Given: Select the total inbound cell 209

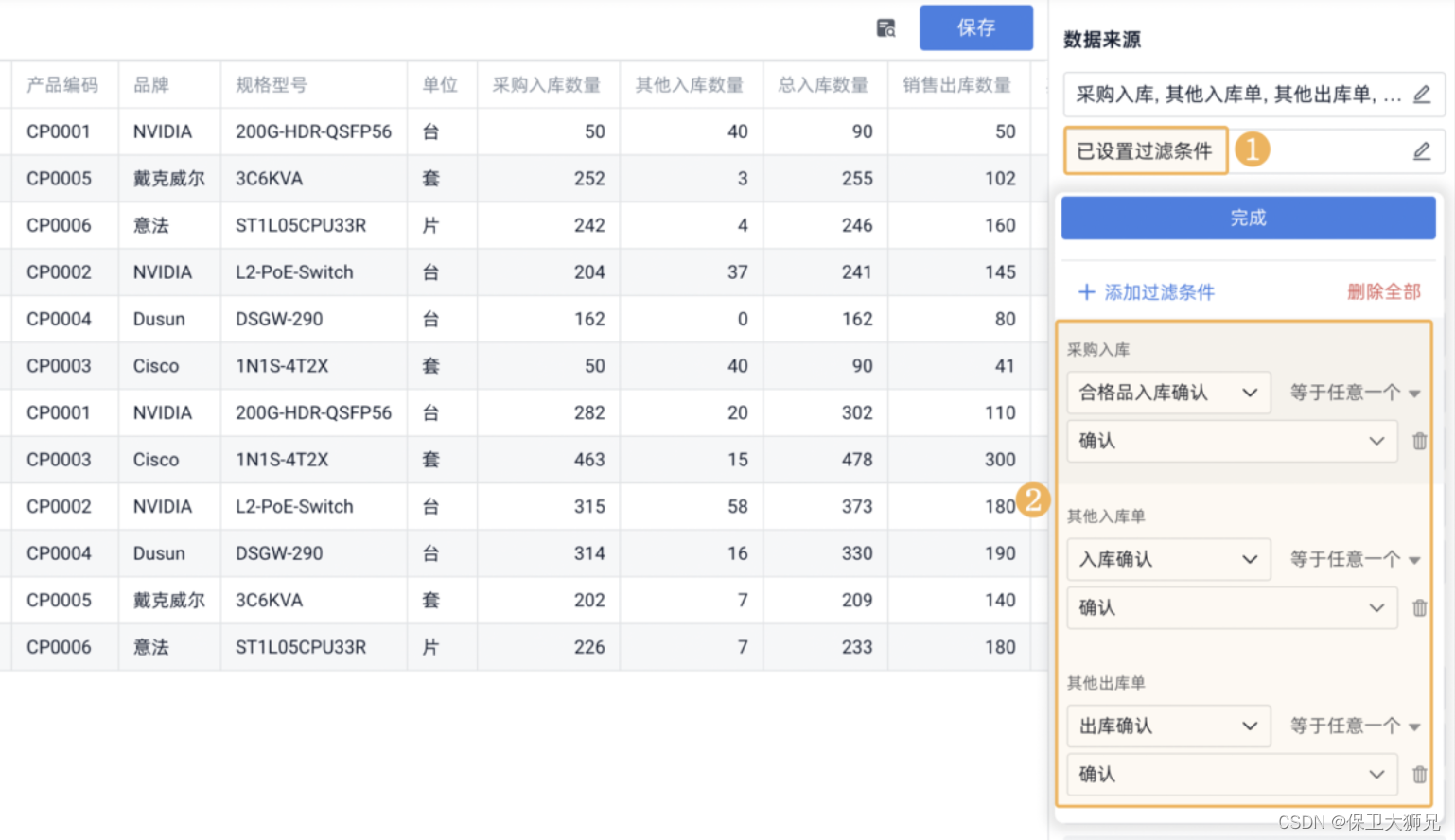Looking at the screenshot, I should [x=825, y=600].
